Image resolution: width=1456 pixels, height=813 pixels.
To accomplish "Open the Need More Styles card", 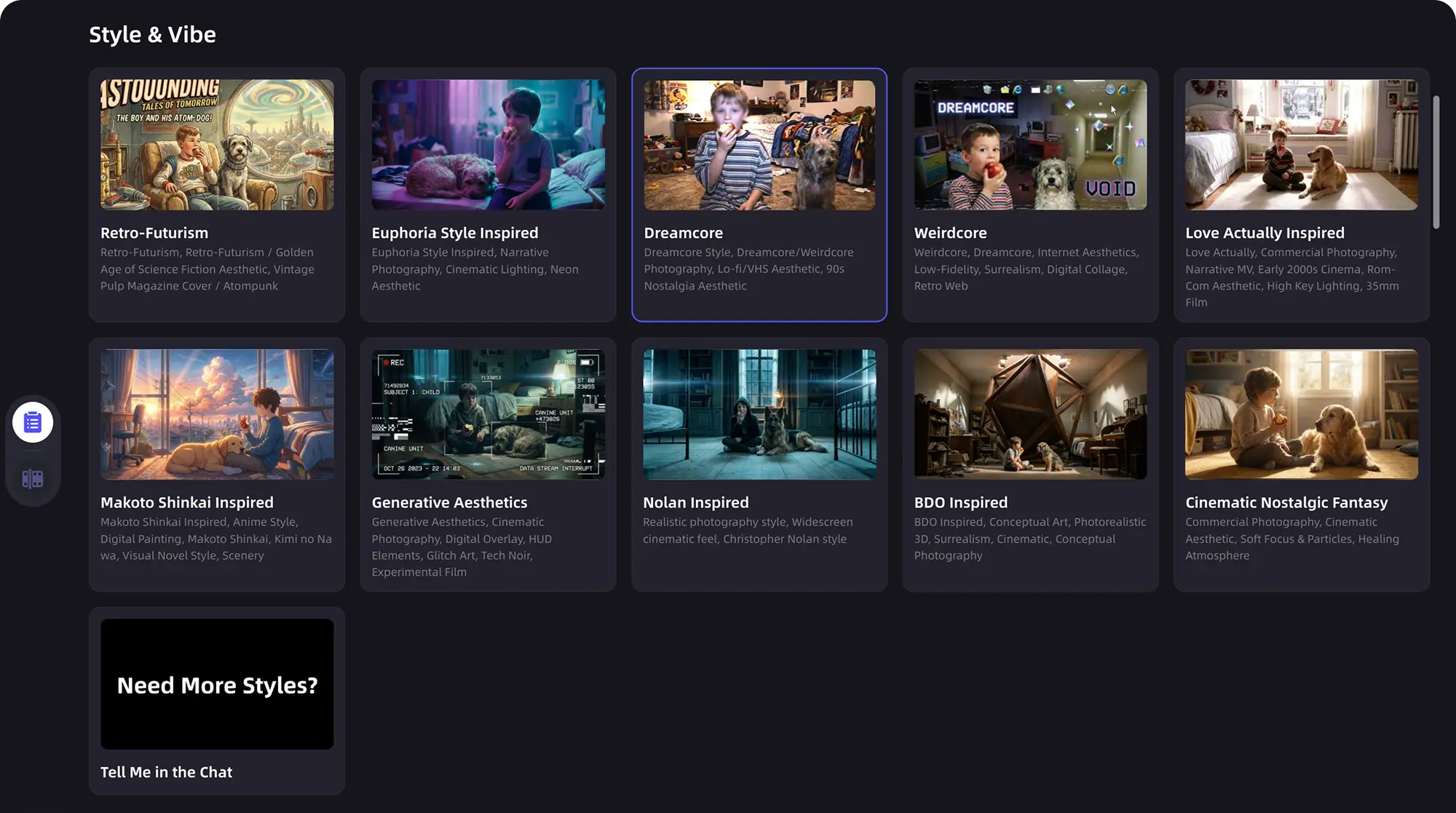I will click(216, 684).
